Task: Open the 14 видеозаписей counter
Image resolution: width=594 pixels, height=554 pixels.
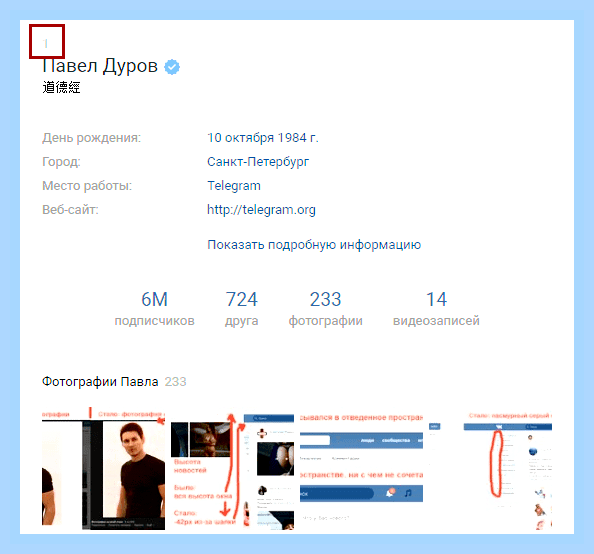Action: pos(436,308)
